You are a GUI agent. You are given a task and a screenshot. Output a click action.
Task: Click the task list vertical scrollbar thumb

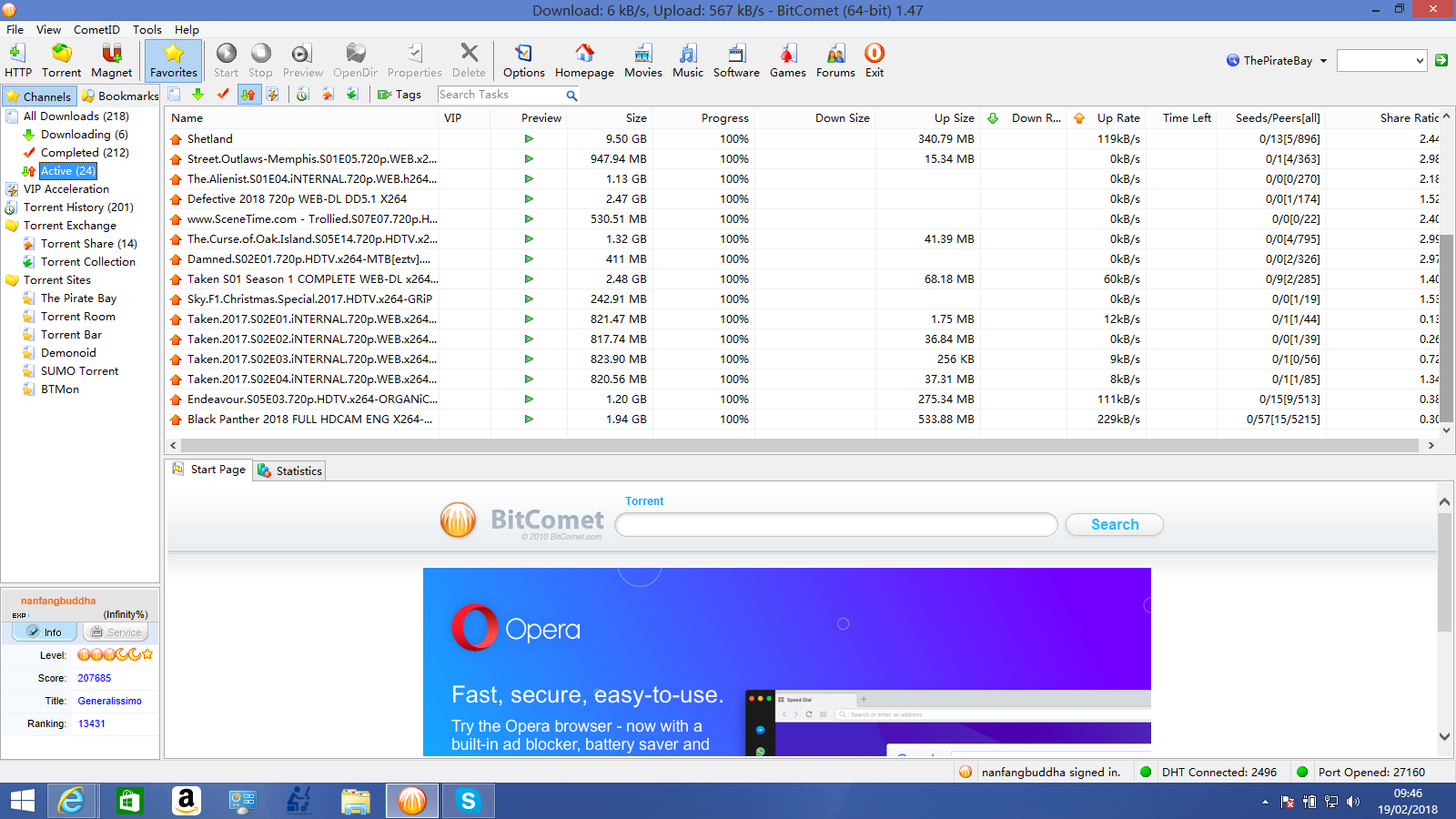coord(1447,328)
